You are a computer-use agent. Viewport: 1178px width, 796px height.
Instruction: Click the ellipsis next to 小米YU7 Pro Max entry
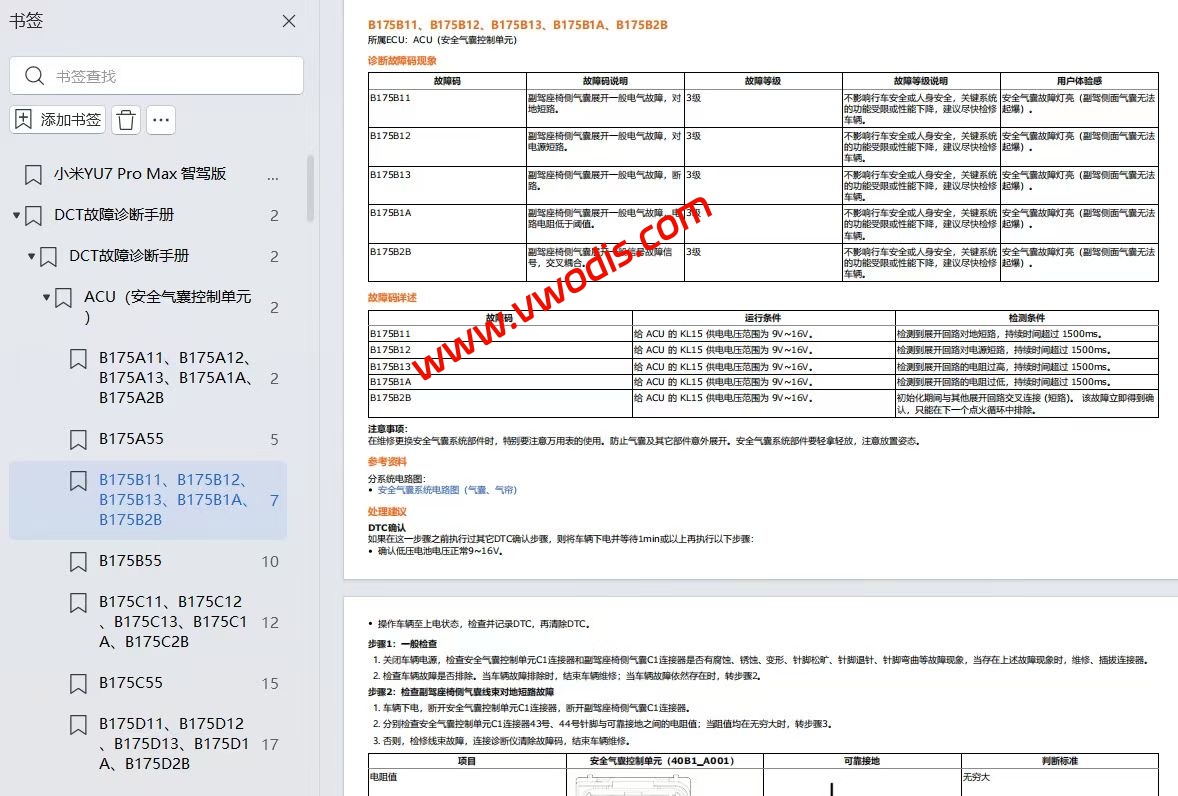click(x=272, y=177)
